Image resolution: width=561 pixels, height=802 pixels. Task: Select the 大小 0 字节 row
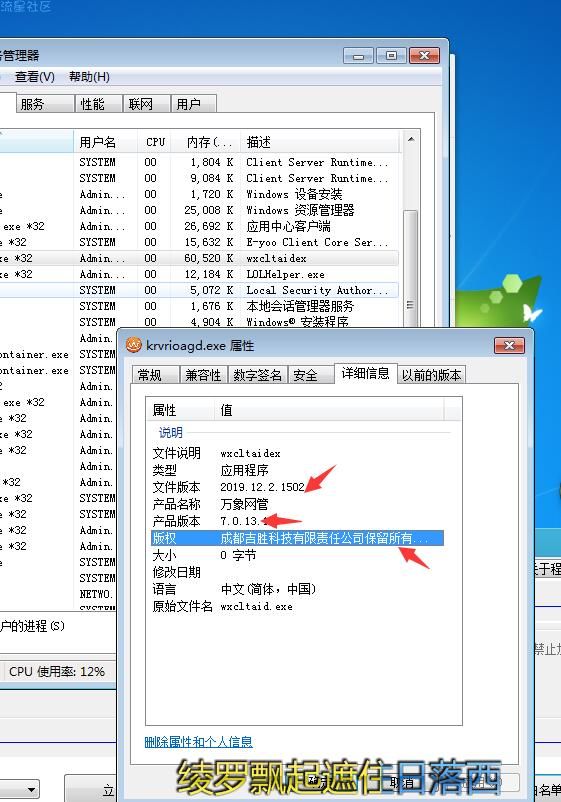pyautogui.click(x=297, y=555)
